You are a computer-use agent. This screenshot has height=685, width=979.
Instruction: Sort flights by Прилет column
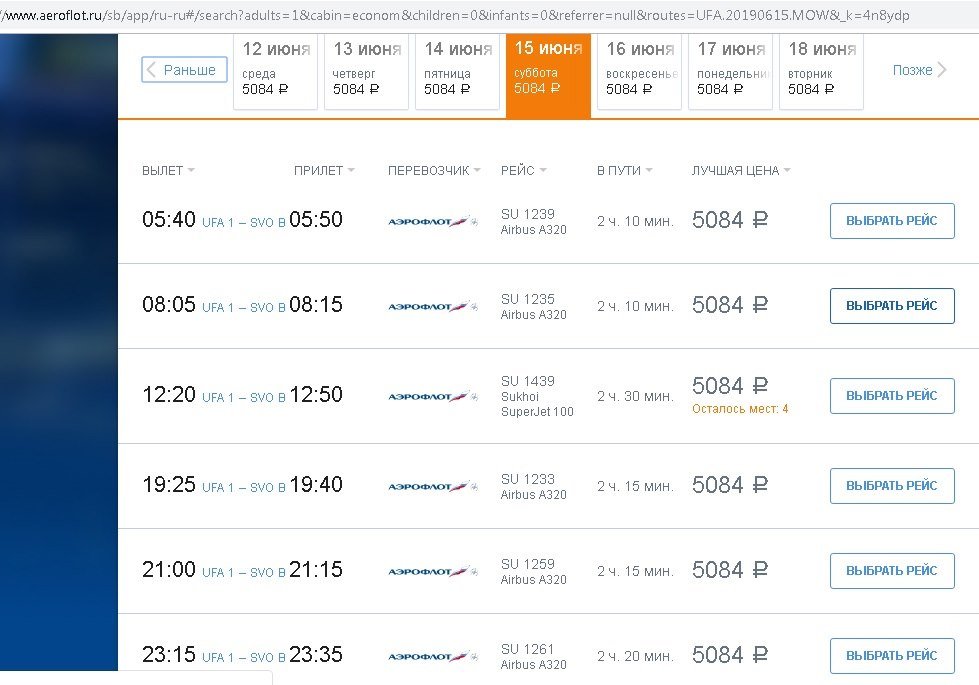324,171
